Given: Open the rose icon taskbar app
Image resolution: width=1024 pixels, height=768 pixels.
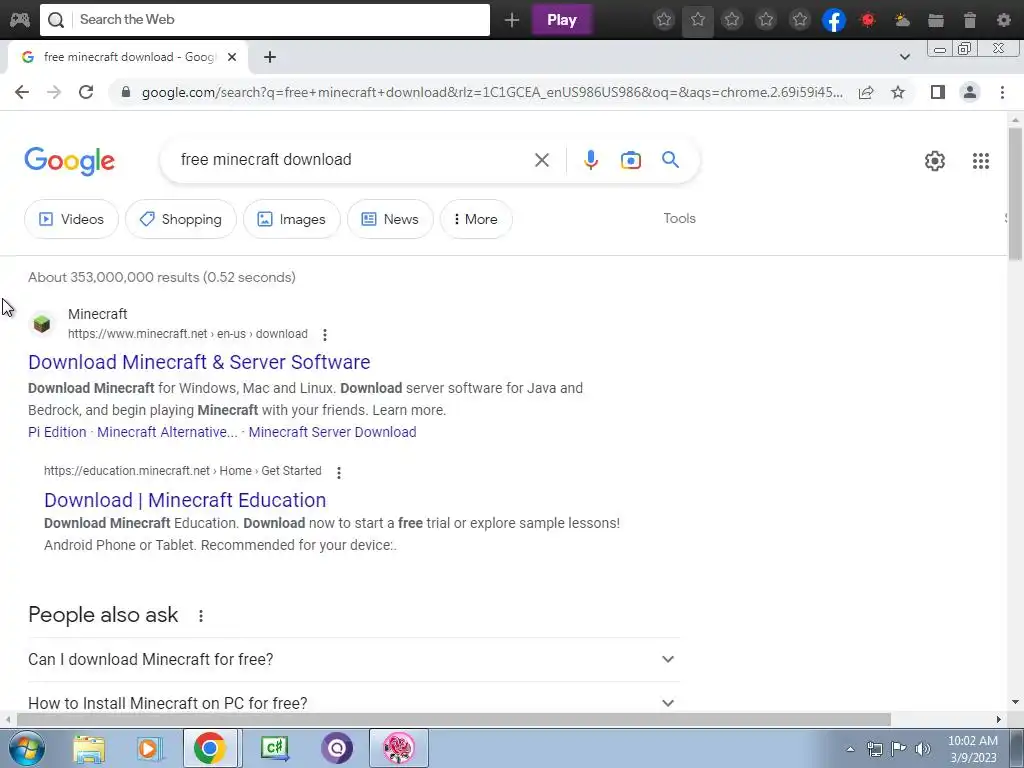Looking at the screenshot, I should point(399,748).
